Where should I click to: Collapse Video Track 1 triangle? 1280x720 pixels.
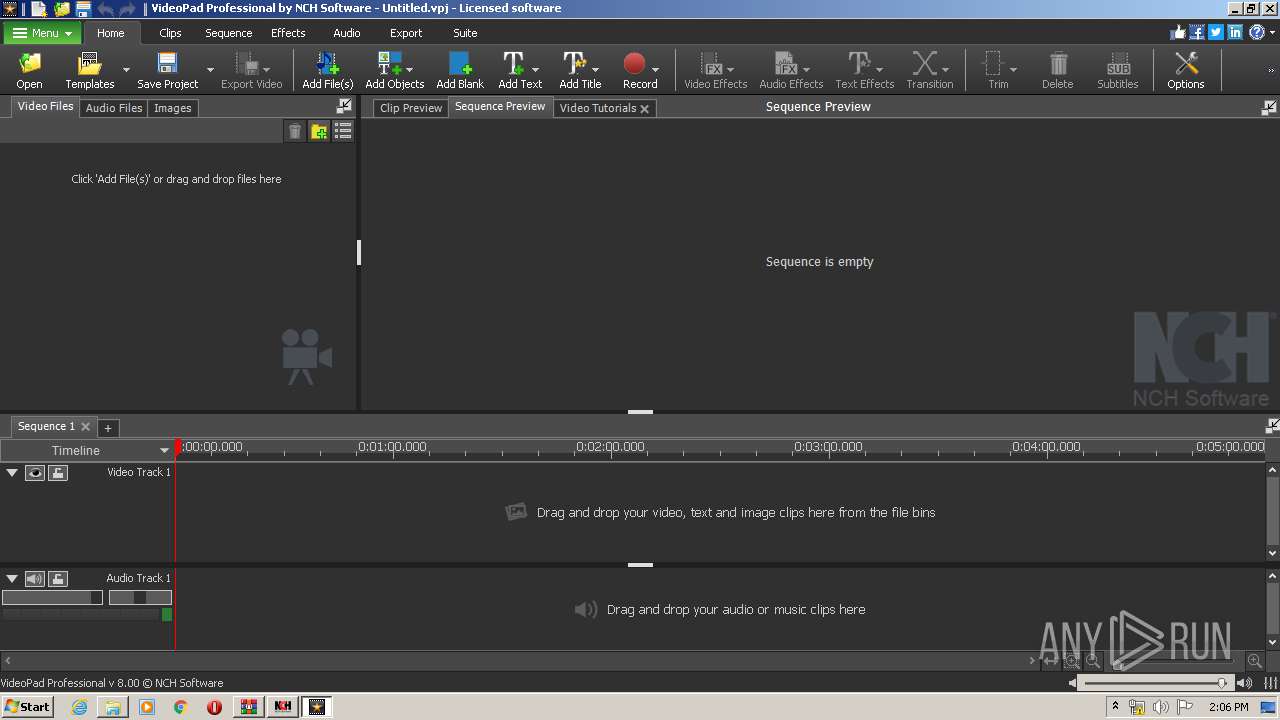tap(12, 472)
